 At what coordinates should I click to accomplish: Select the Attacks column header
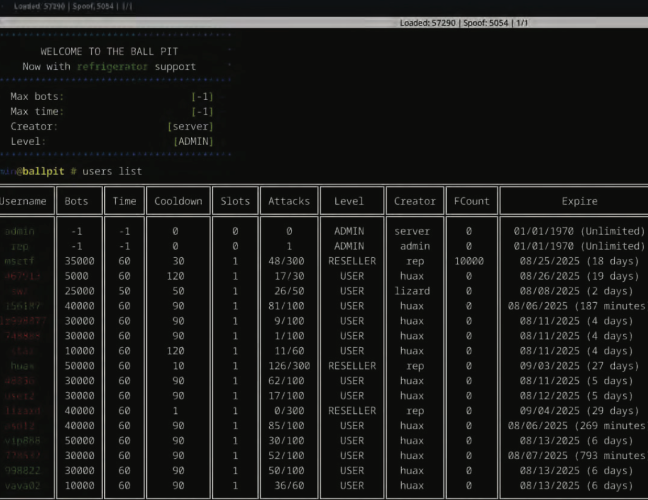[289, 201]
